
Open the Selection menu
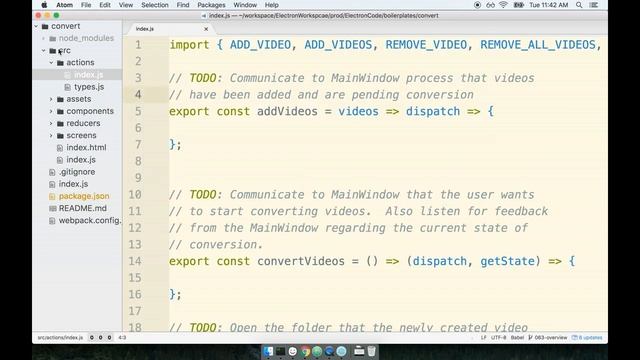tap(155, 5)
